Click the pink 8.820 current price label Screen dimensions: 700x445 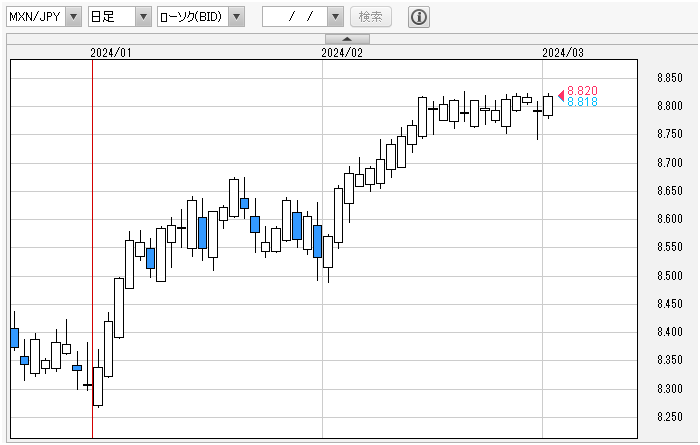coord(582,91)
